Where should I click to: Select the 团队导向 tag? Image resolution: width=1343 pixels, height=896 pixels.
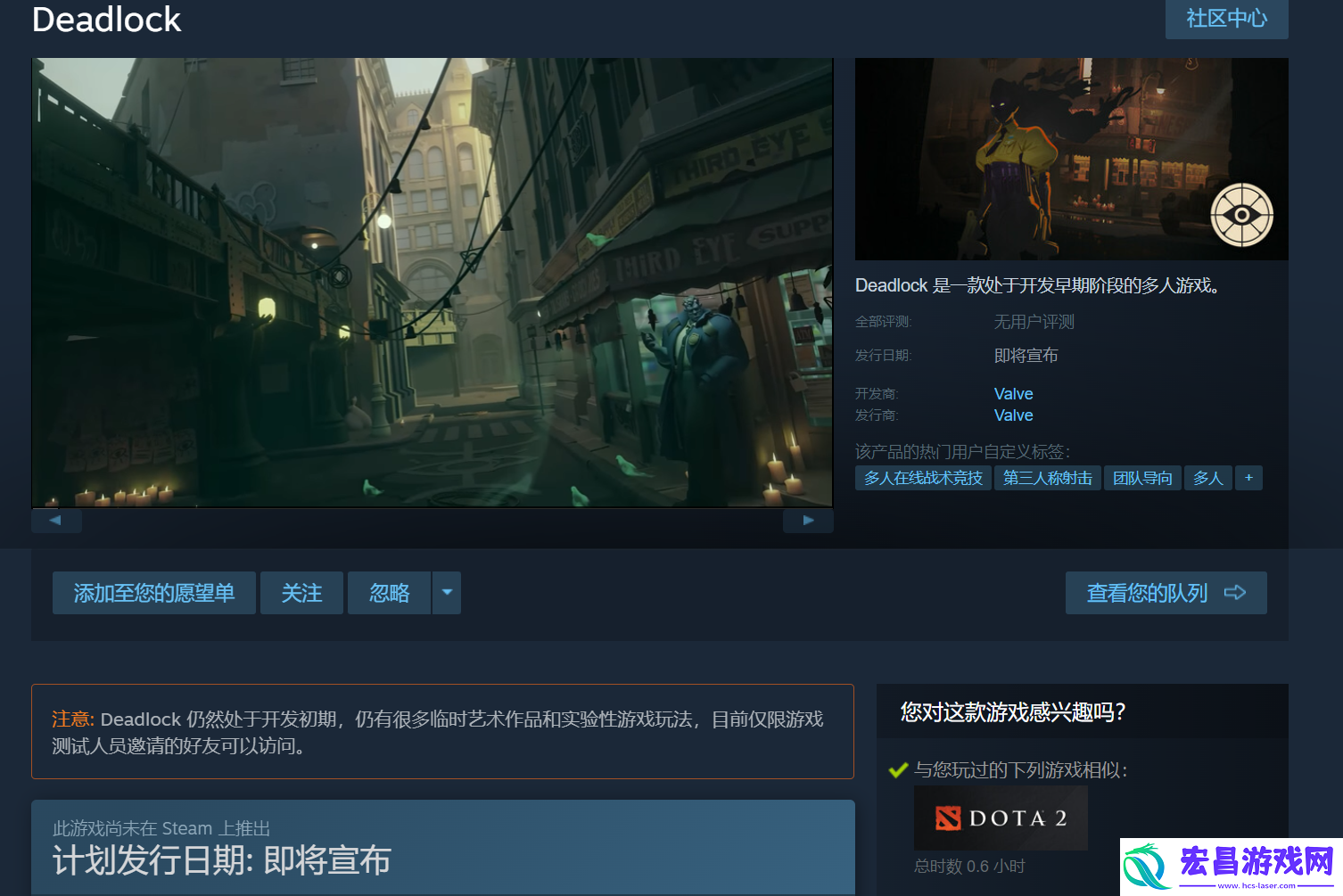1142,478
